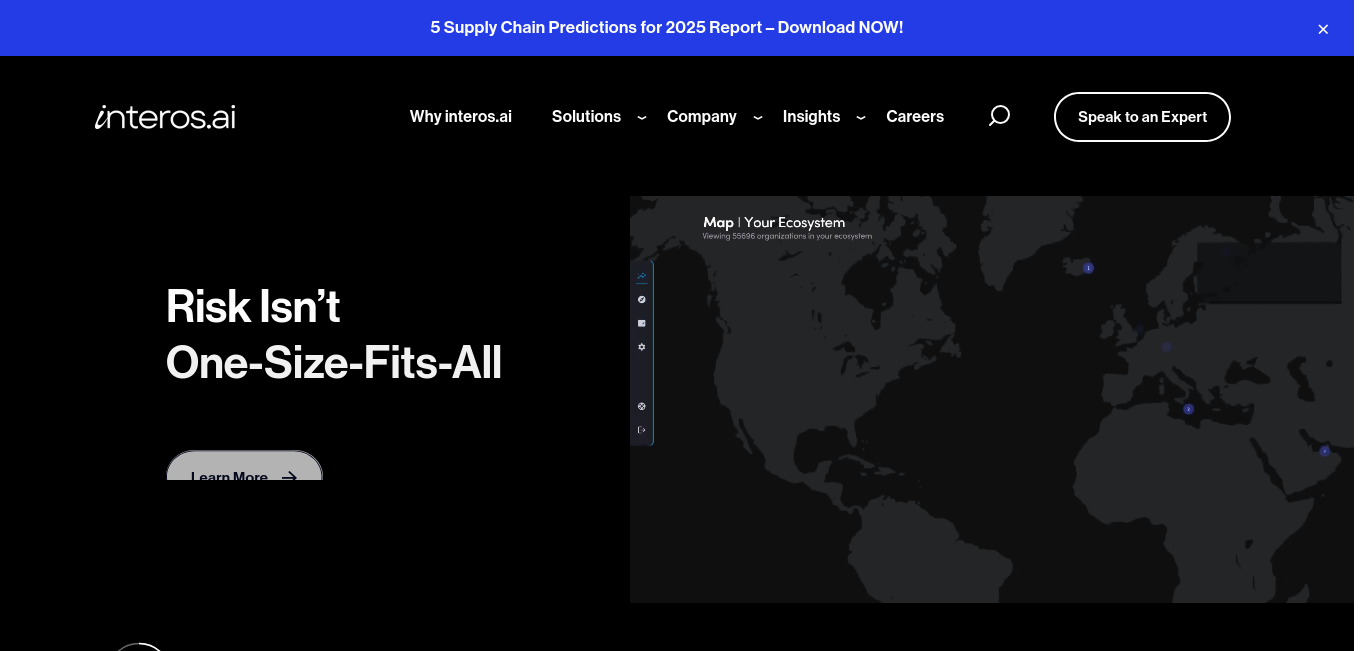
Task: Expand the Insights dropdown chevron
Action: pos(861,118)
